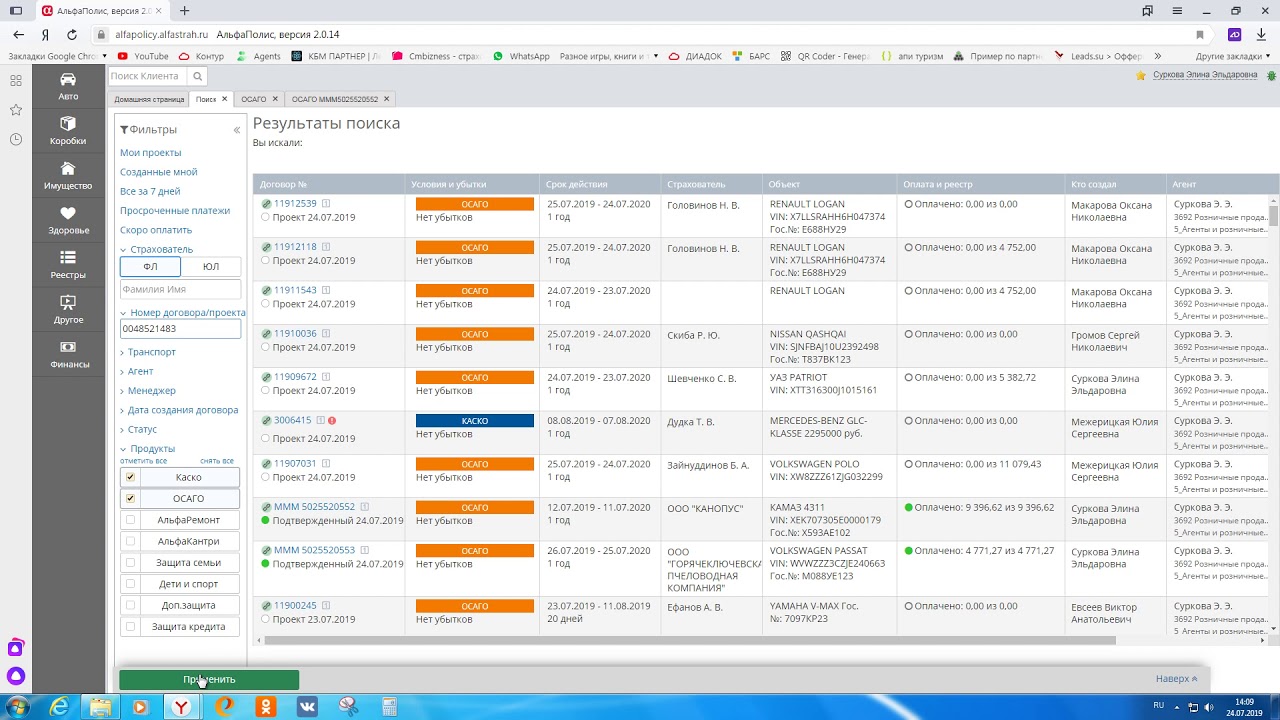The width and height of the screenshot is (1280, 720).
Task: Collapse the Номер договора/проекта filter section
Action: click(x=182, y=313)
